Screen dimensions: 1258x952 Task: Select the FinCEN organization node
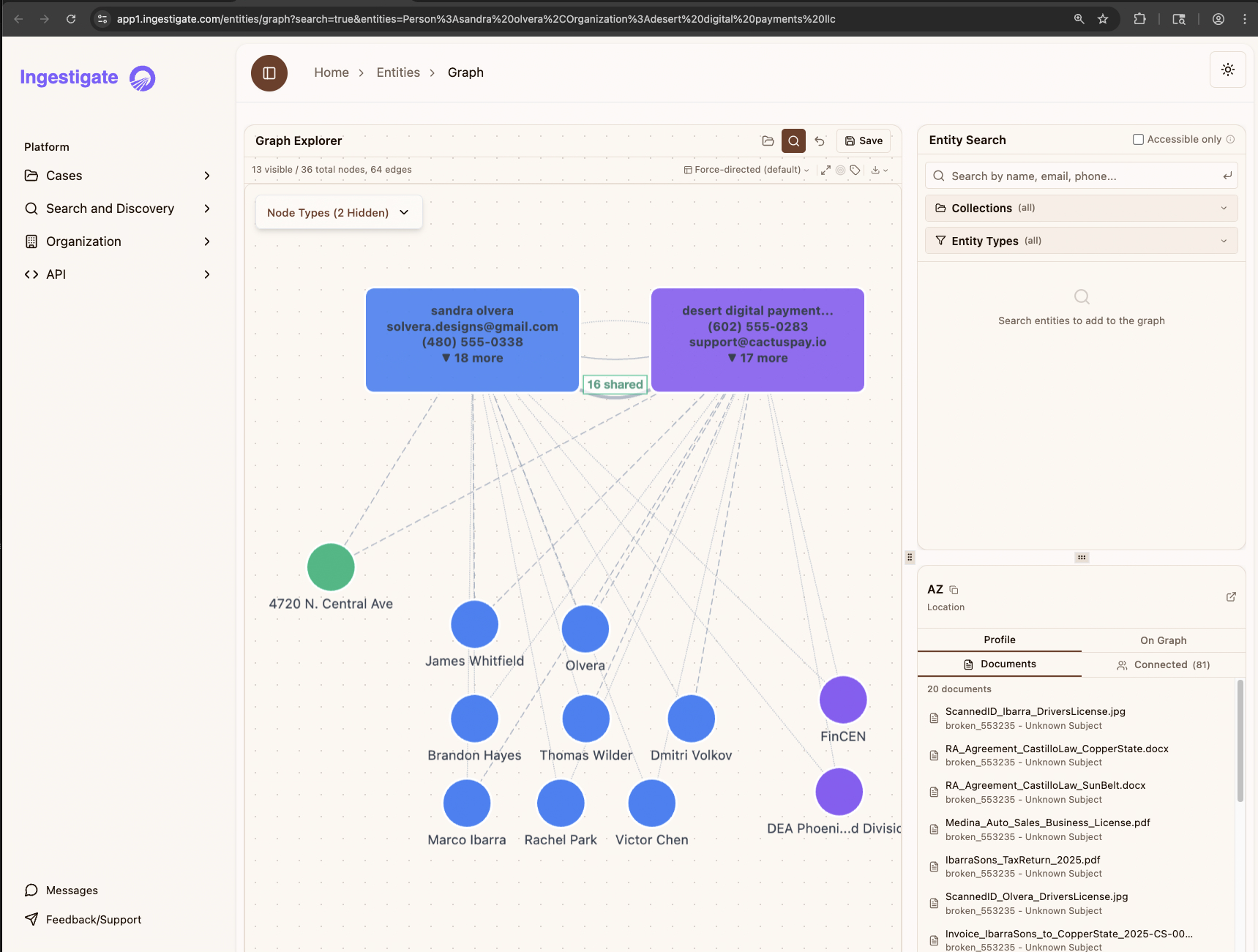843,700
